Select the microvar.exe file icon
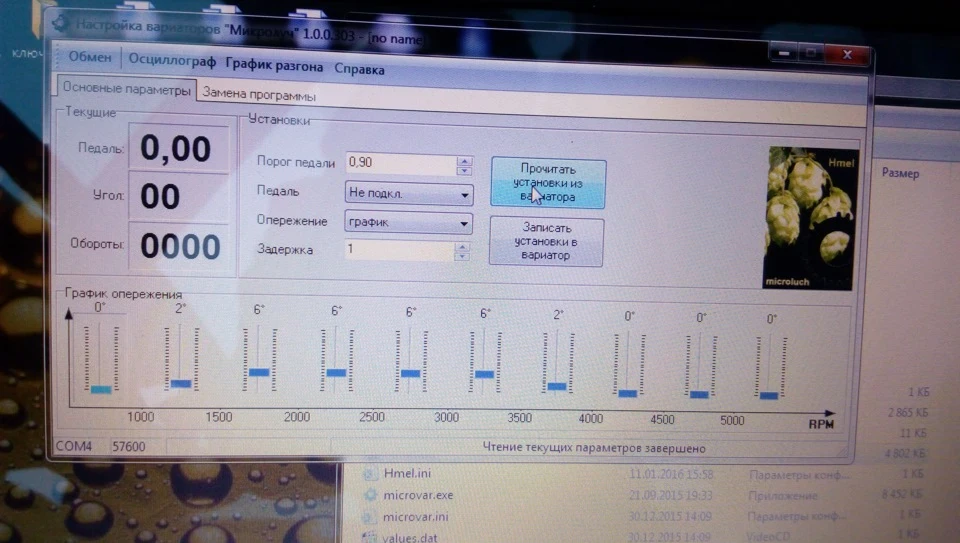 (x=370, y=495)
